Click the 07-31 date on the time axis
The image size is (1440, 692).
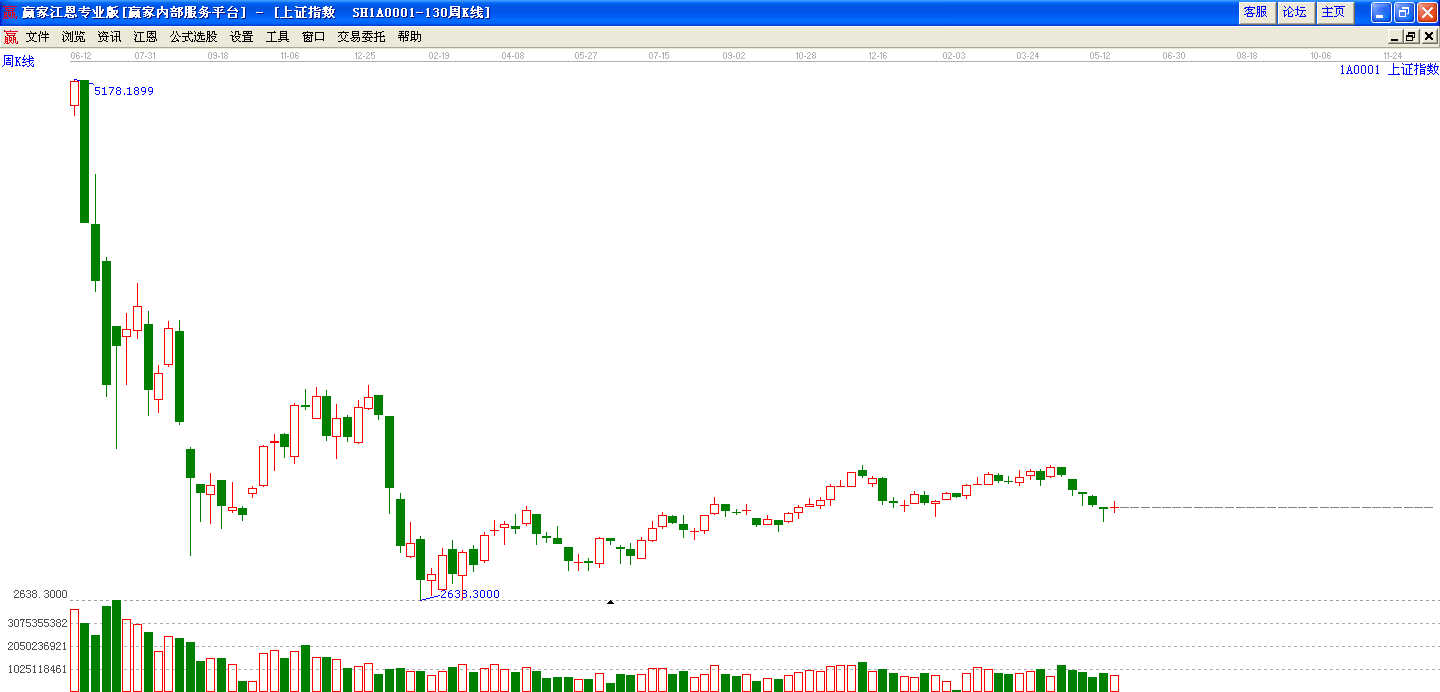click(145, 56)
